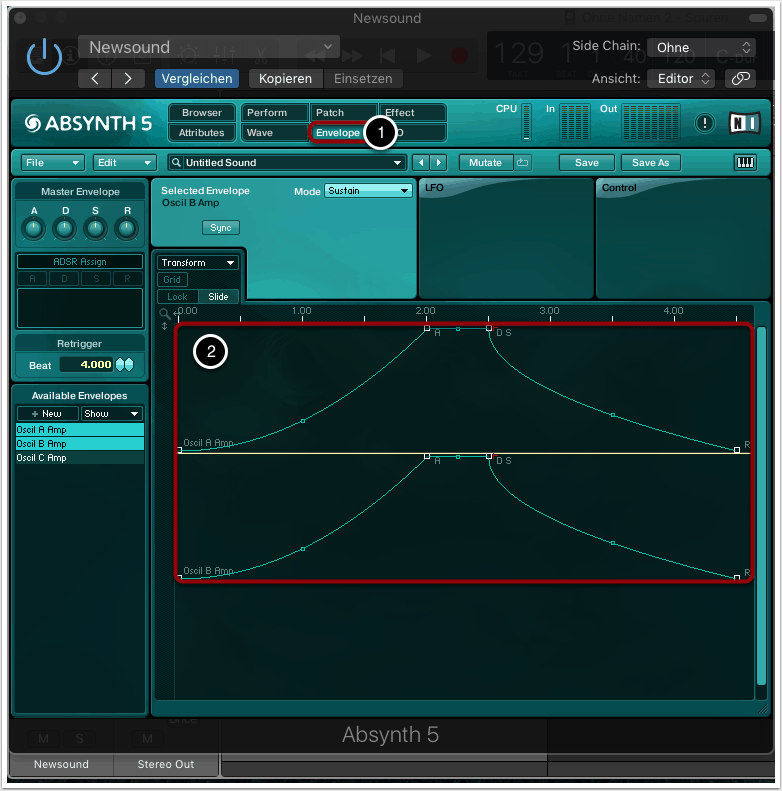The image size is (782, 791).
Task: Click the plugin power bypass button
Action: [x=44, y=57]
